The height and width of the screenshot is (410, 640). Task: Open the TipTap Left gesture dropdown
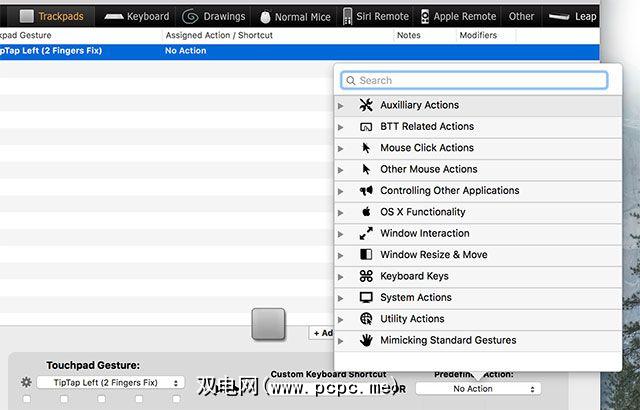[110, 383]
